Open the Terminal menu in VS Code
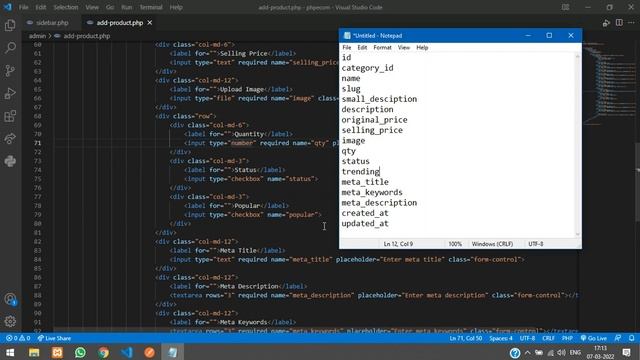The height and width of the screenshot is (360, 640). 151,7
